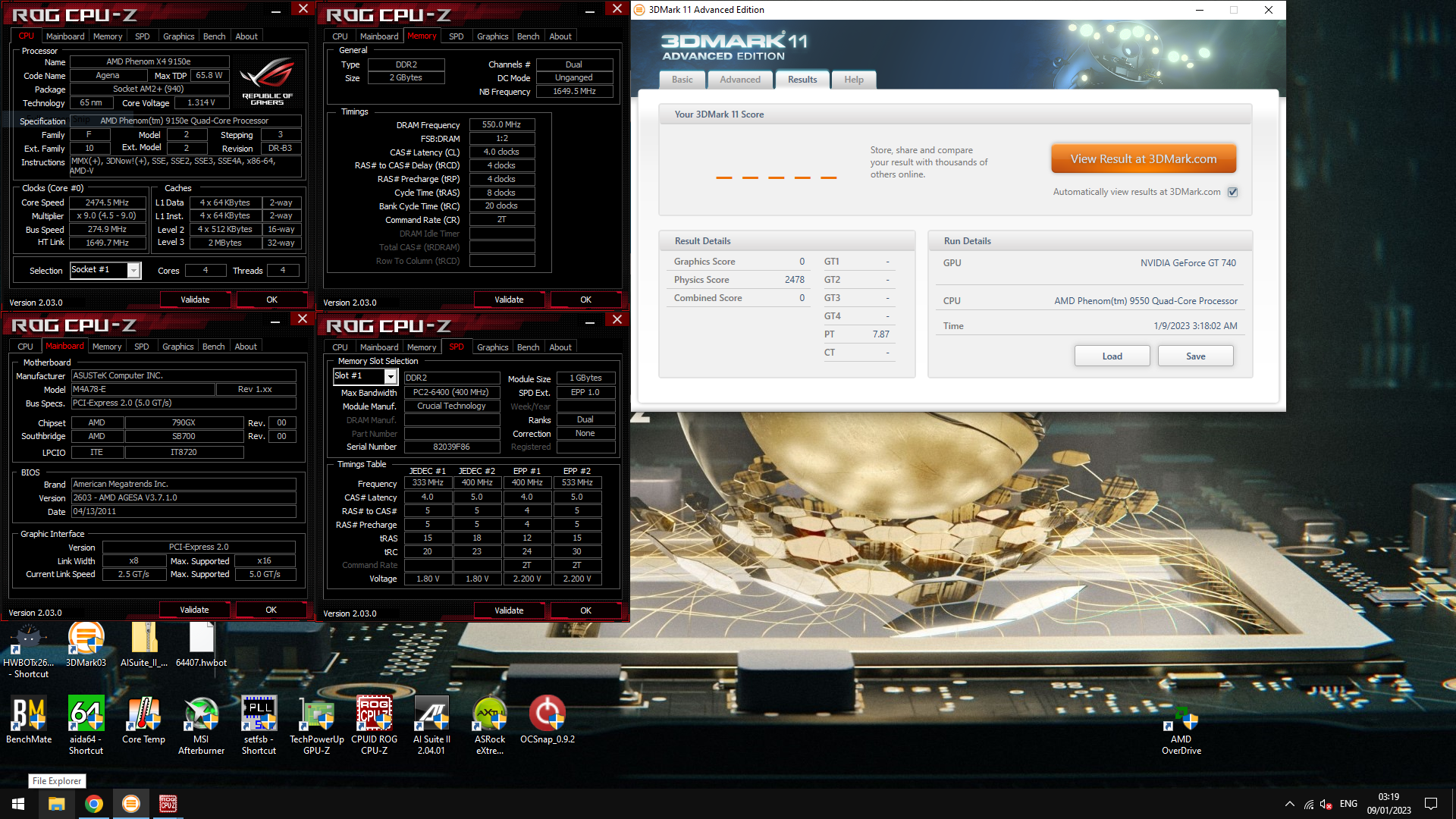This screenshot has width=1456, height=819.
Task: Switch to ROG CPU-Z taskbar button
Action: point(168,804)
